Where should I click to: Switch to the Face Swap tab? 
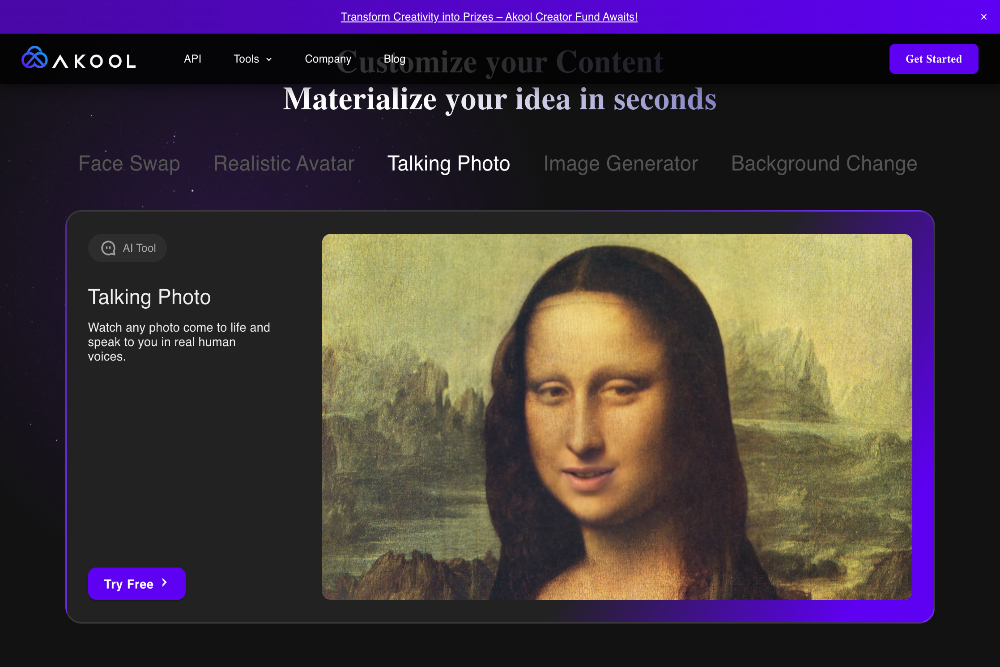click(x=129, y=163)
